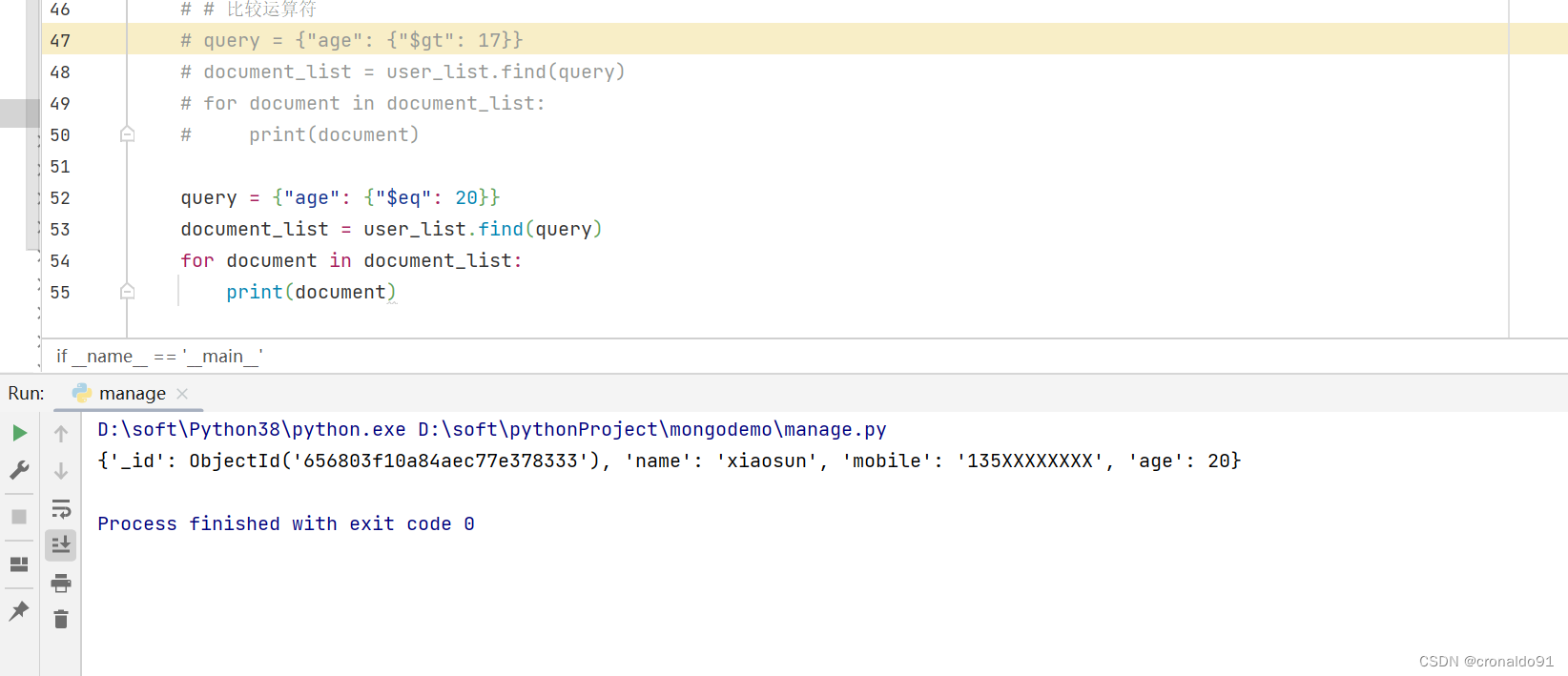This screenshot has height=676, width=1568.
Task: Stop the running process square icon
Action: (19, 517)
